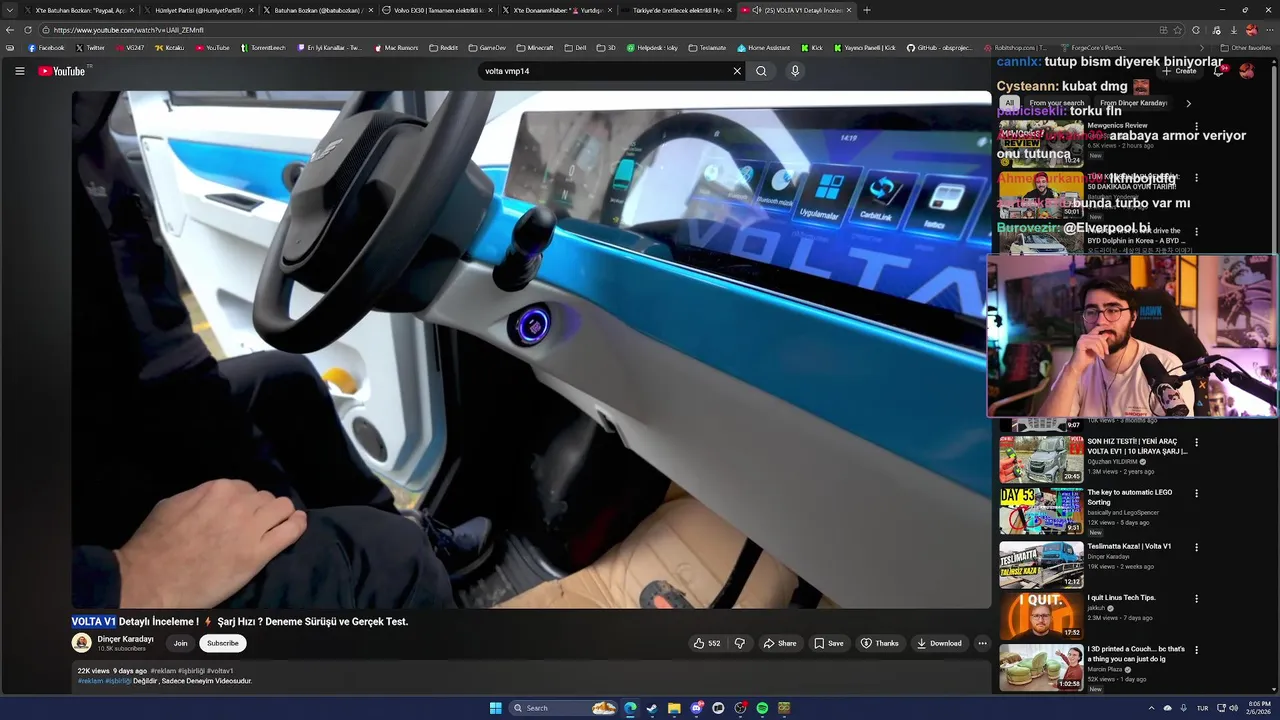The height and width of the screenshot is (720, 1280).
Task: Click the Windows taskbar Search box
Action: [563, 708]
